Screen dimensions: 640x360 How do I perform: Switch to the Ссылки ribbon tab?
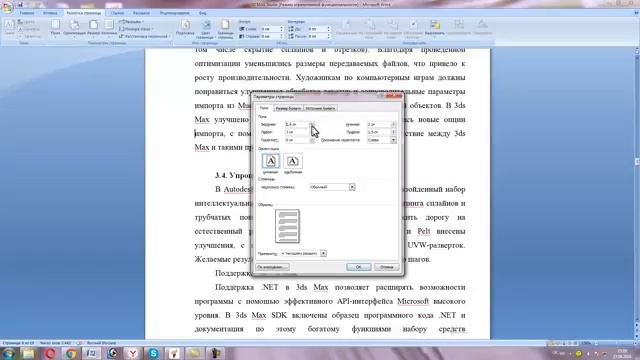click(117, 13)
